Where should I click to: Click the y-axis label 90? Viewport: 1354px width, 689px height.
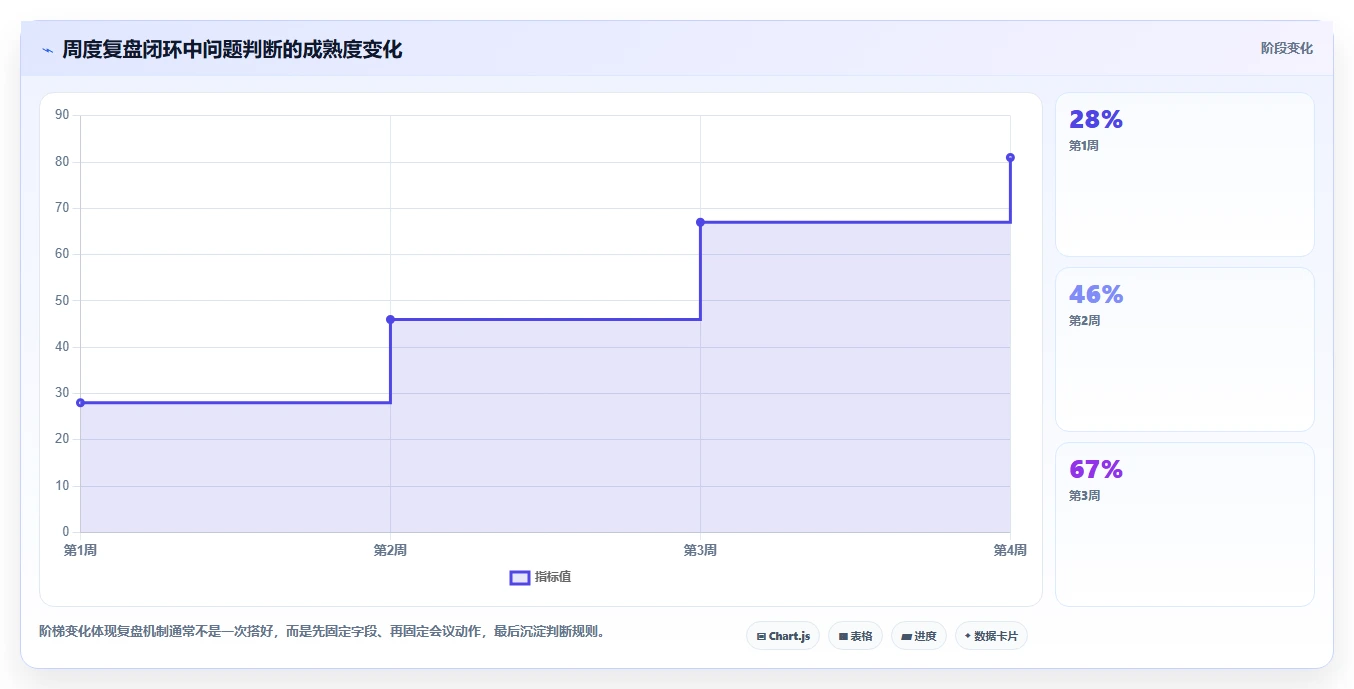point(62,115)
